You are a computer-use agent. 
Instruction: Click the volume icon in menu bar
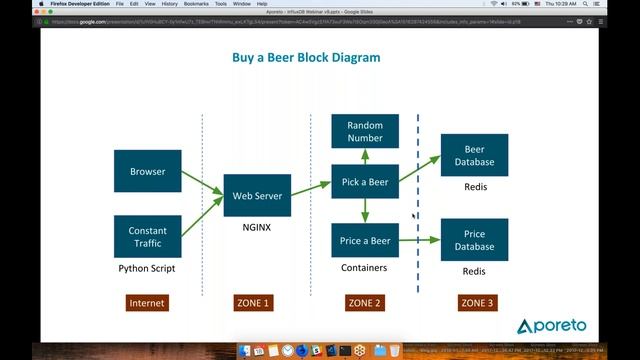click(504, 4)
